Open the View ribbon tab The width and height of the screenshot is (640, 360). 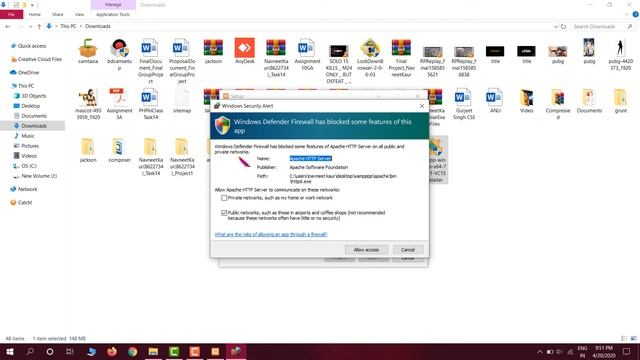point(79,14)
